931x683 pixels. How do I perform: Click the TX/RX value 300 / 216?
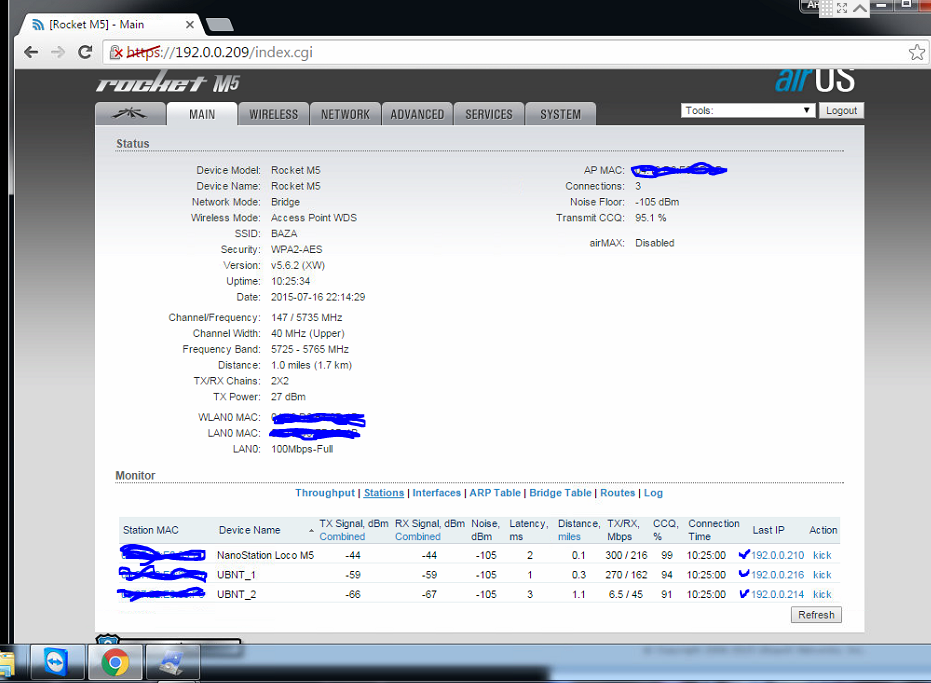[626, 555]
